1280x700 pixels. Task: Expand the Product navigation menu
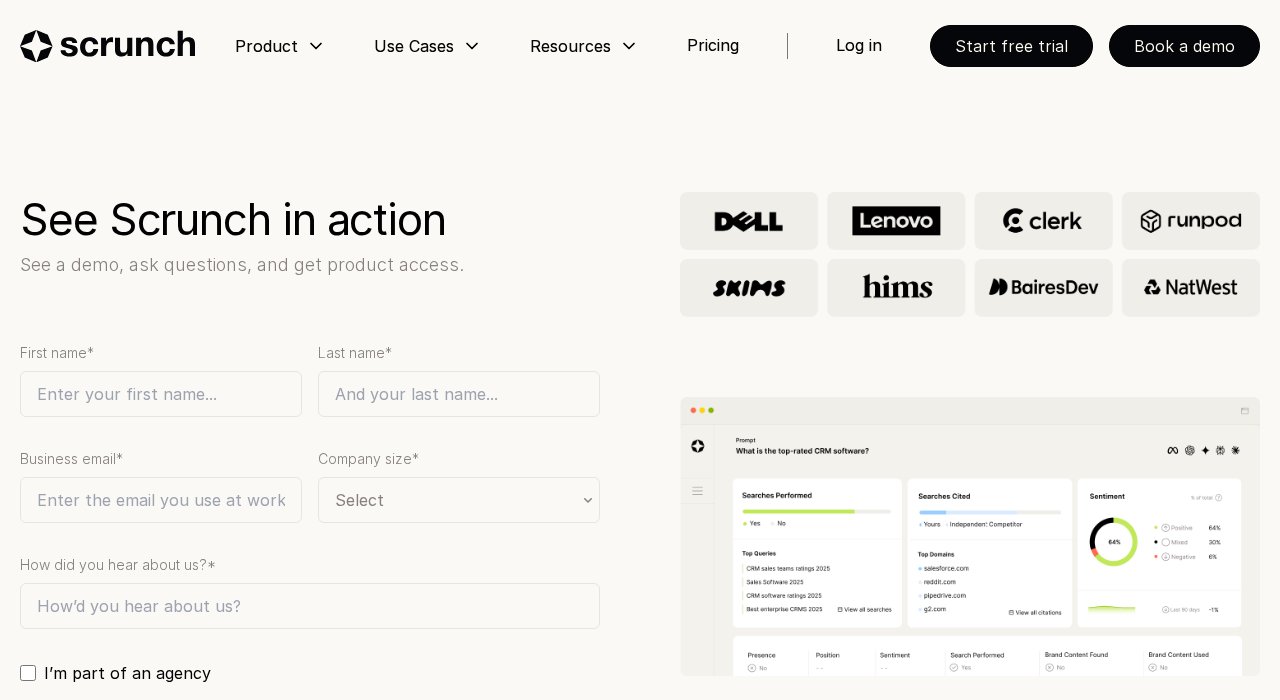point(278,44)
